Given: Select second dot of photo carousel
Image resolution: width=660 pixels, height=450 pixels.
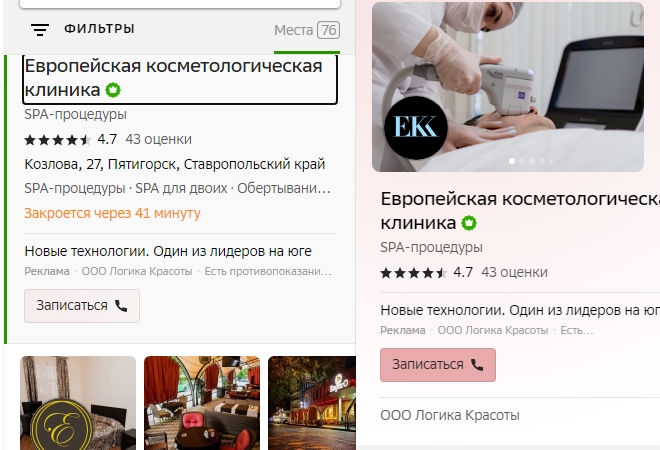Looking at the screenshot, I should click(x=522, y=161).
